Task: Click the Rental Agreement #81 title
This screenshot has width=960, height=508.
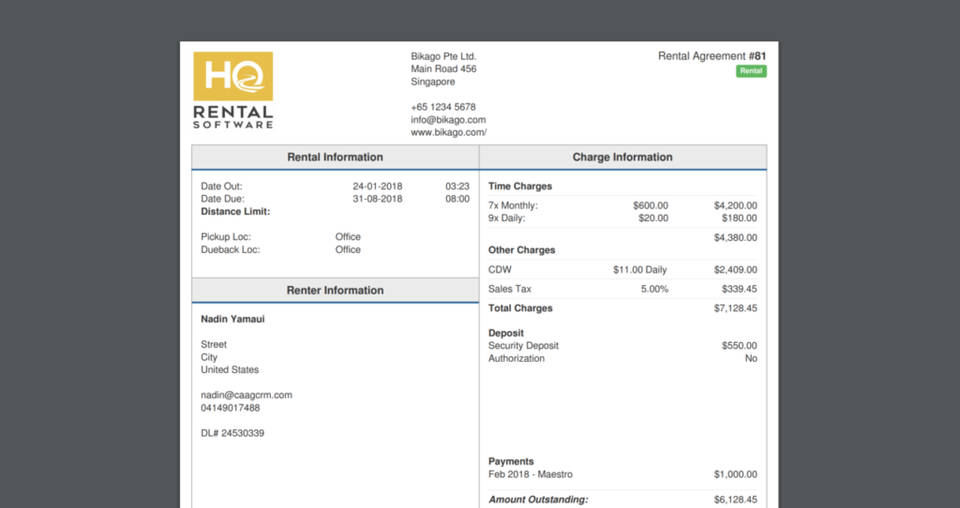Action: 711,56
